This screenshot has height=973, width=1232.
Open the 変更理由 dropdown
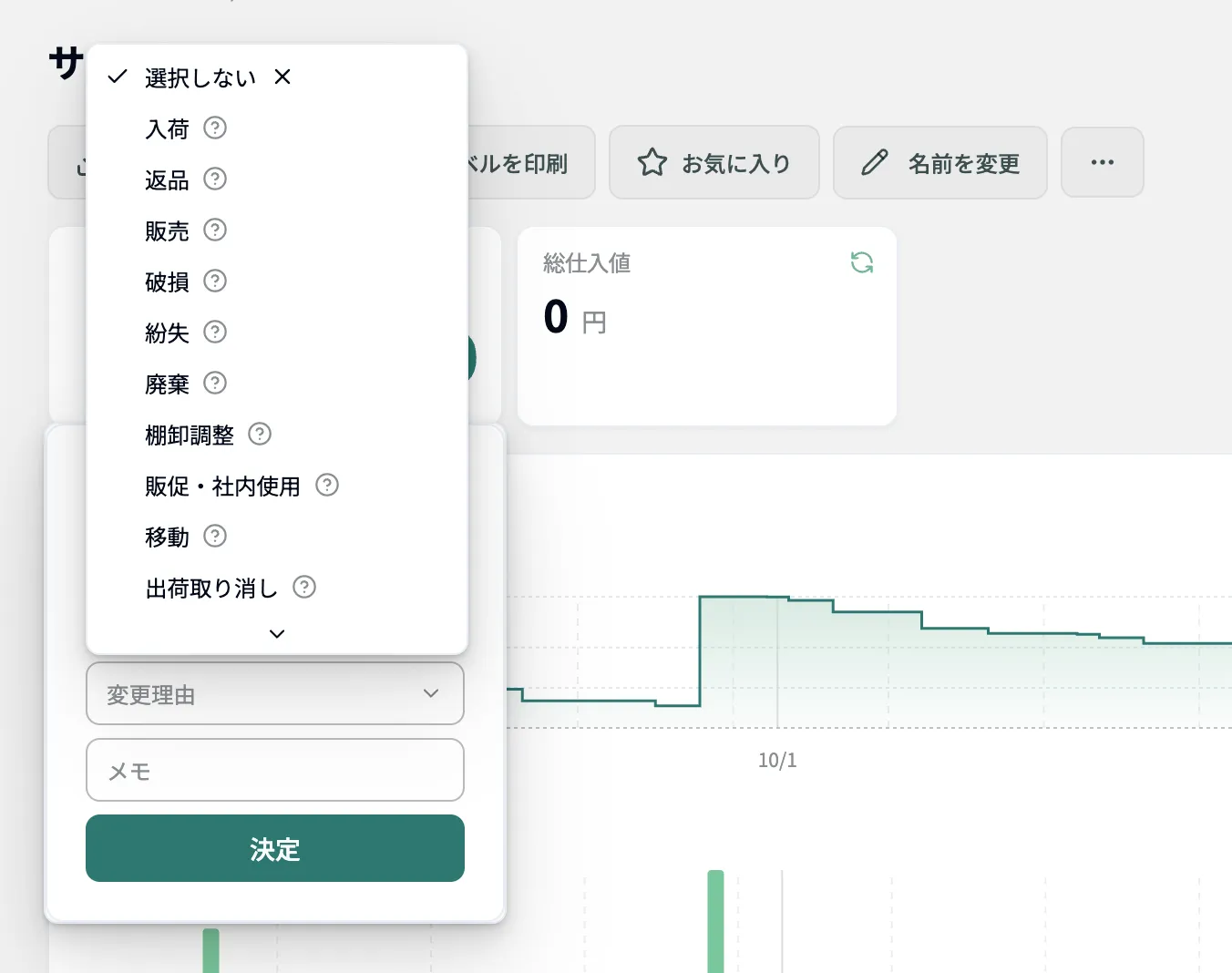pos(274,693)
